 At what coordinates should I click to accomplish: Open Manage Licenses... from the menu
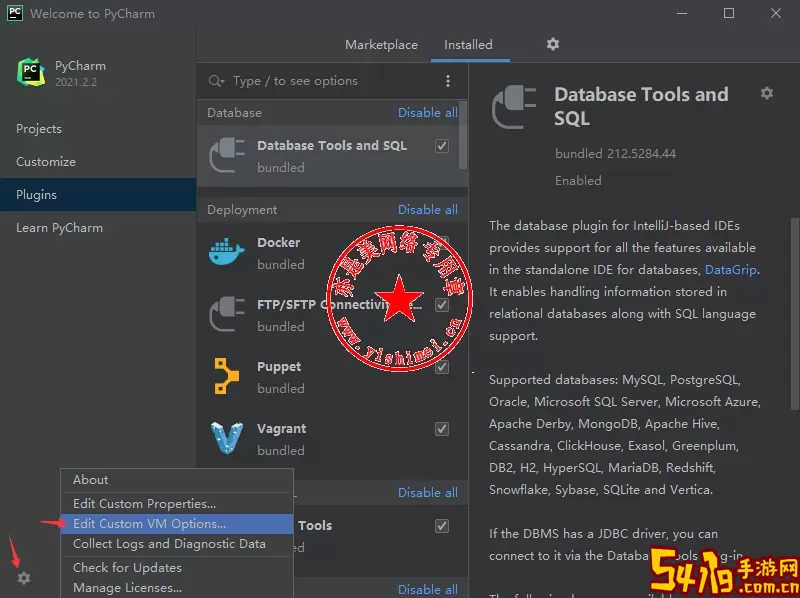point(177,588)
